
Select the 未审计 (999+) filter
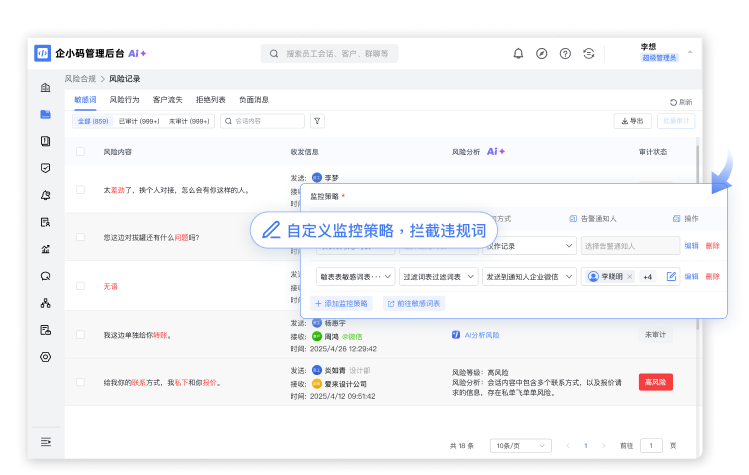(x=189, y=121)
